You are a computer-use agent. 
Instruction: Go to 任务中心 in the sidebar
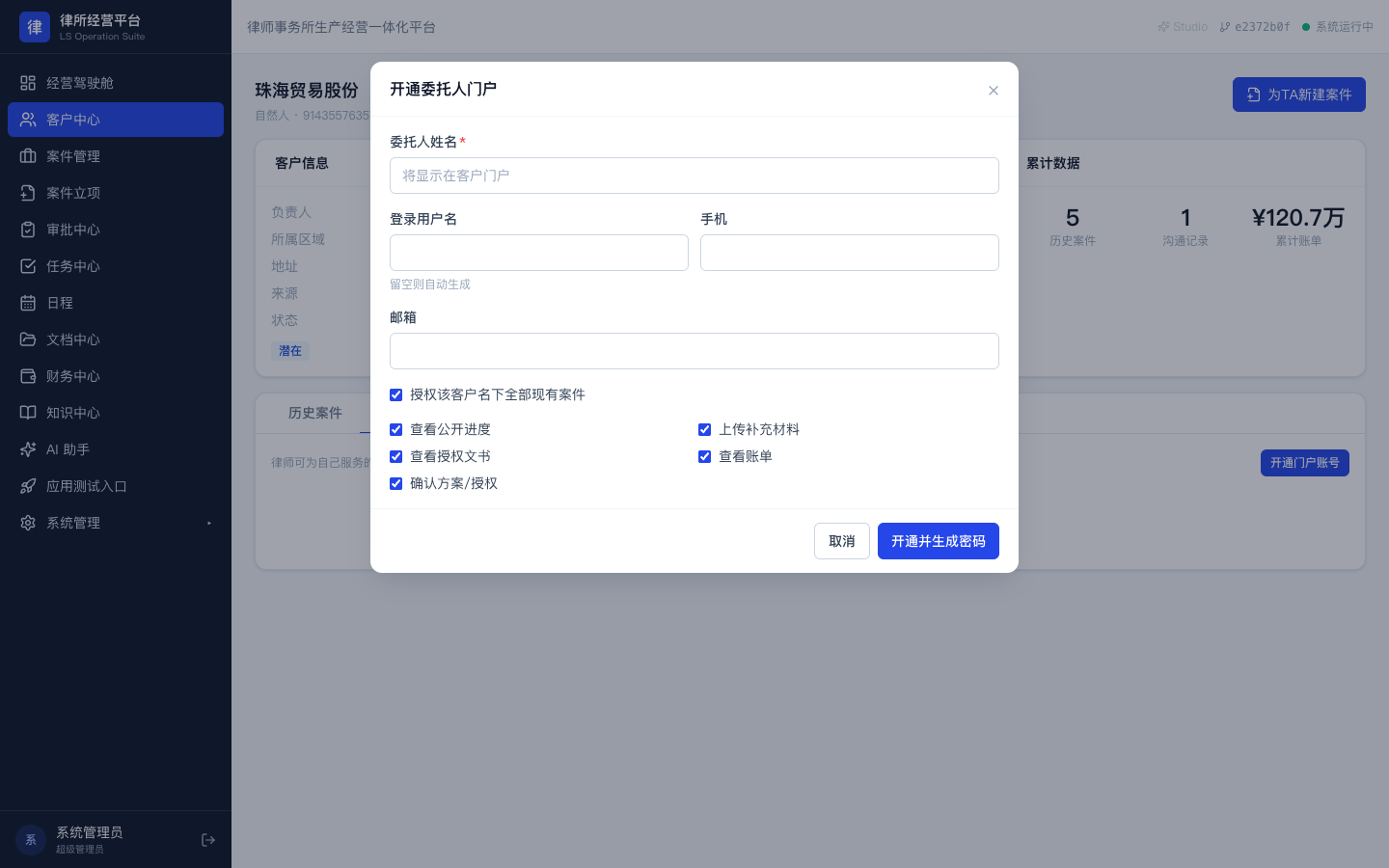(116, 266)
